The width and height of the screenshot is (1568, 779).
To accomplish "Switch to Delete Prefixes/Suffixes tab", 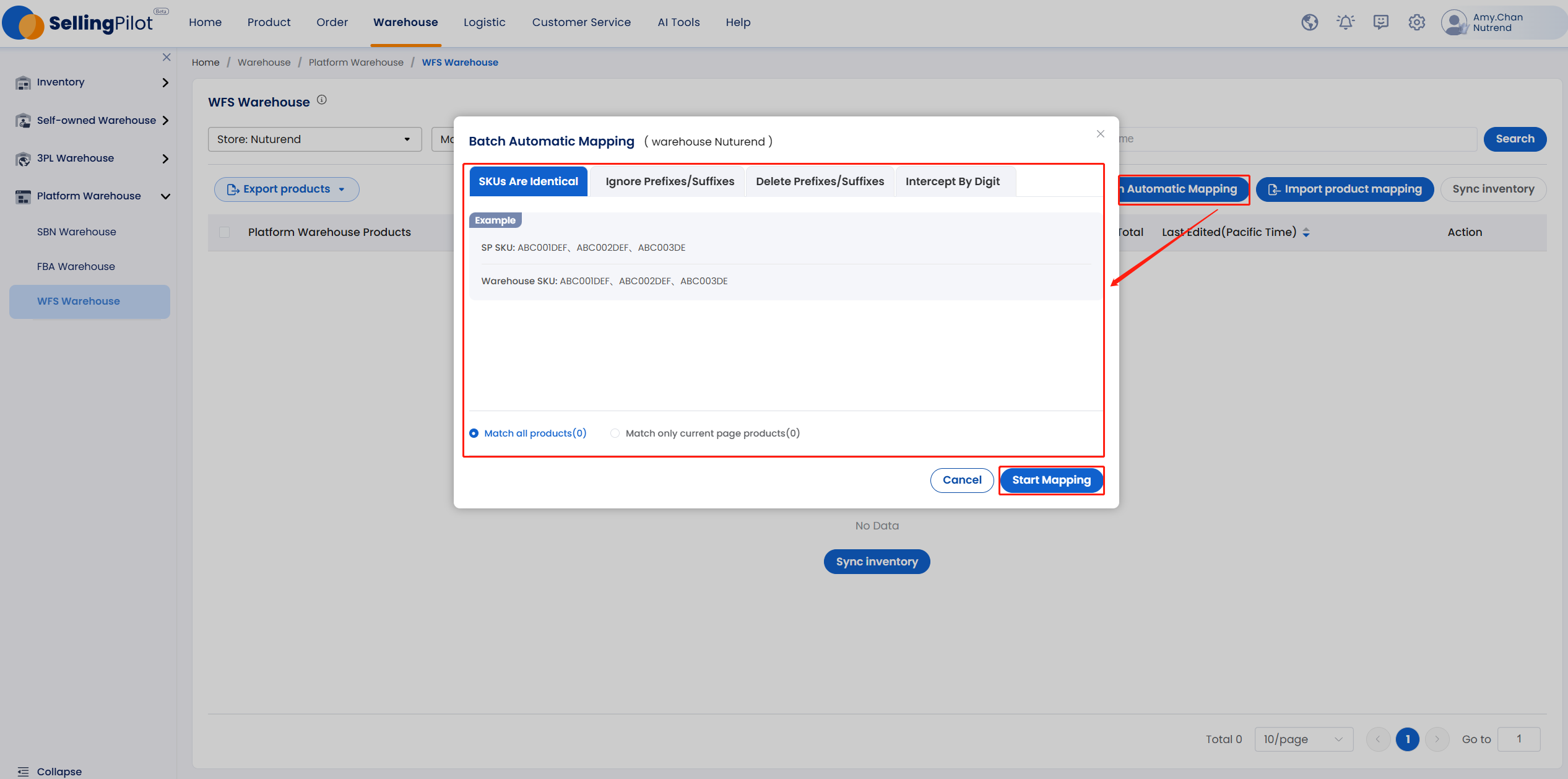I will coord(820,181).
